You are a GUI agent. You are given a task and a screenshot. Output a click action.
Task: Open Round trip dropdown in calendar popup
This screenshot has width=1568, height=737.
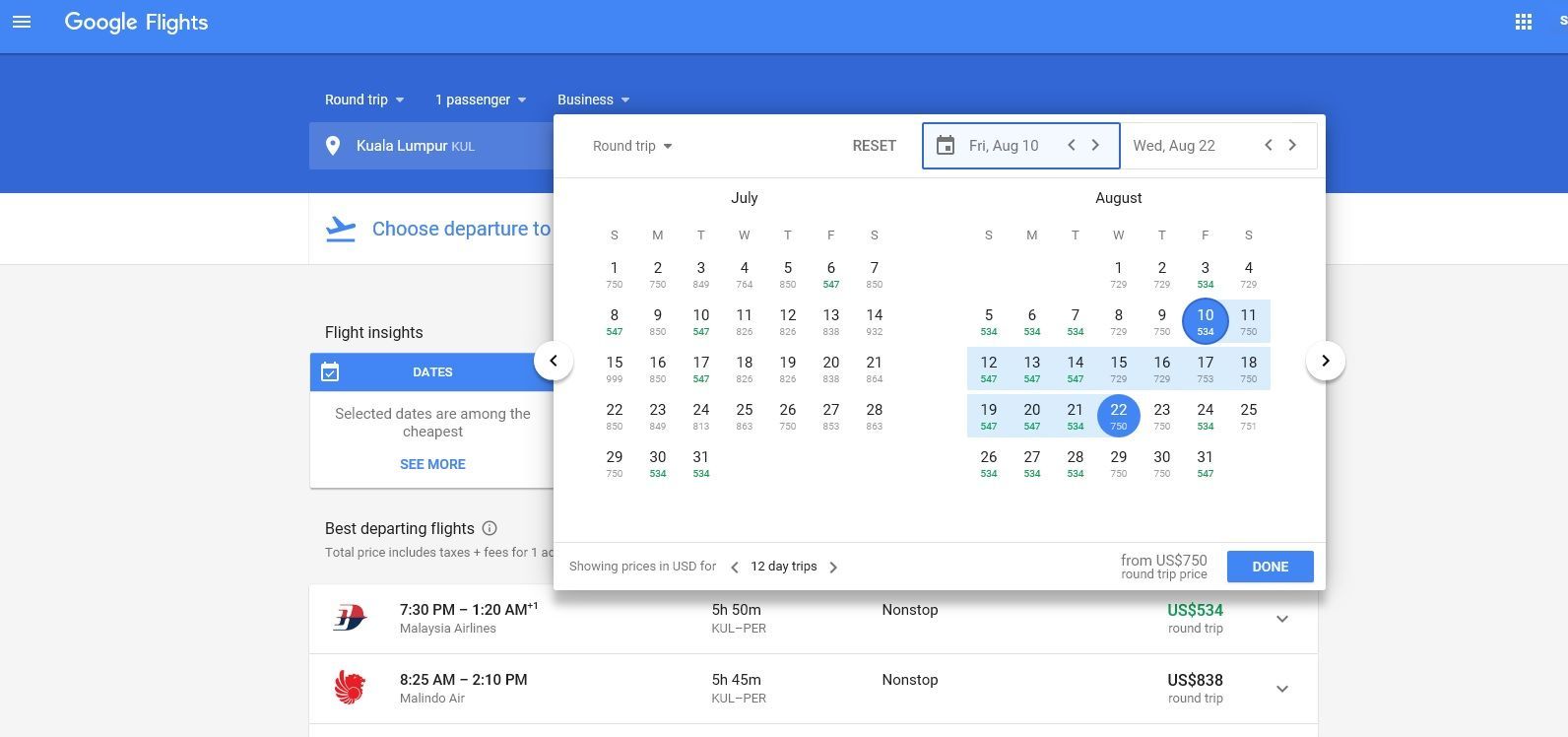pos(632,146)
